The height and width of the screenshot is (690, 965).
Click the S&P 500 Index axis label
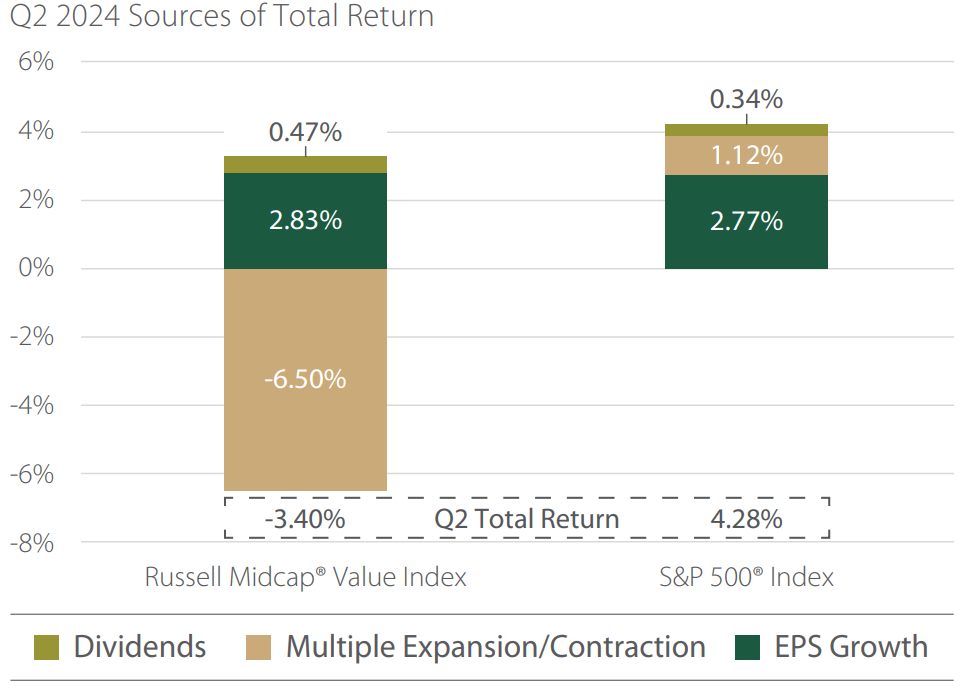click(746, 578)
